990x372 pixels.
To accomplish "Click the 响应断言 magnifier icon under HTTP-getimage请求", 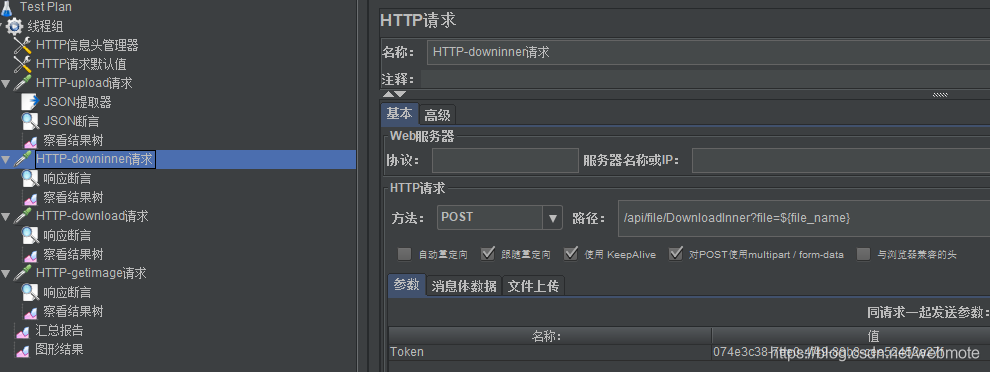I will 30,292.
